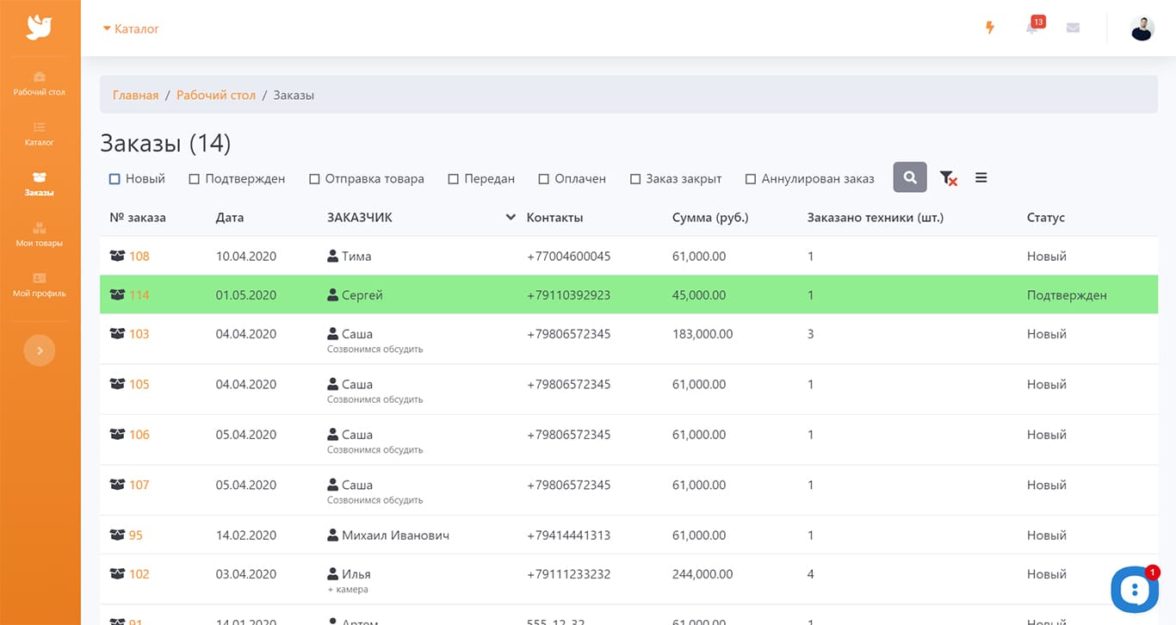Expand the sidebar with arrow button

[39, 350]
